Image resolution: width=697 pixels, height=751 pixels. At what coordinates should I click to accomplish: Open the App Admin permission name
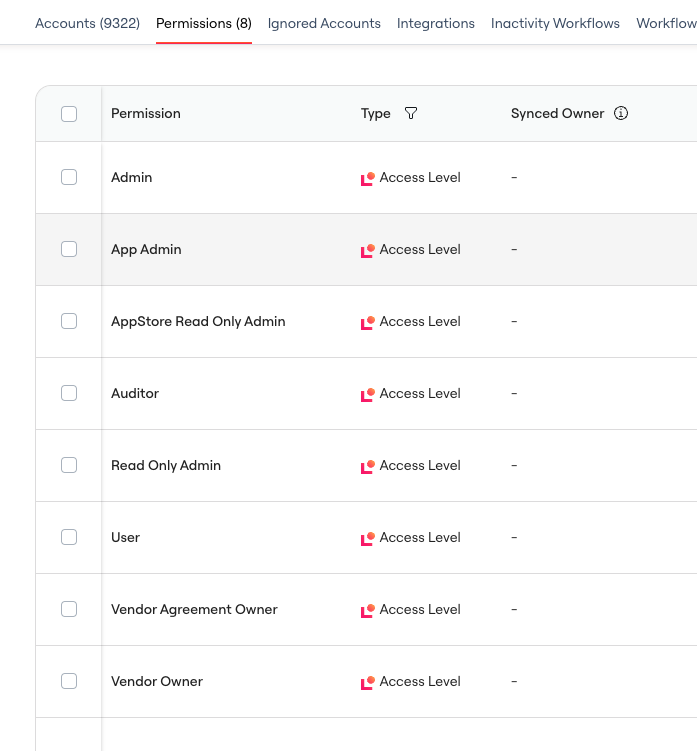(x=146, y=250)
